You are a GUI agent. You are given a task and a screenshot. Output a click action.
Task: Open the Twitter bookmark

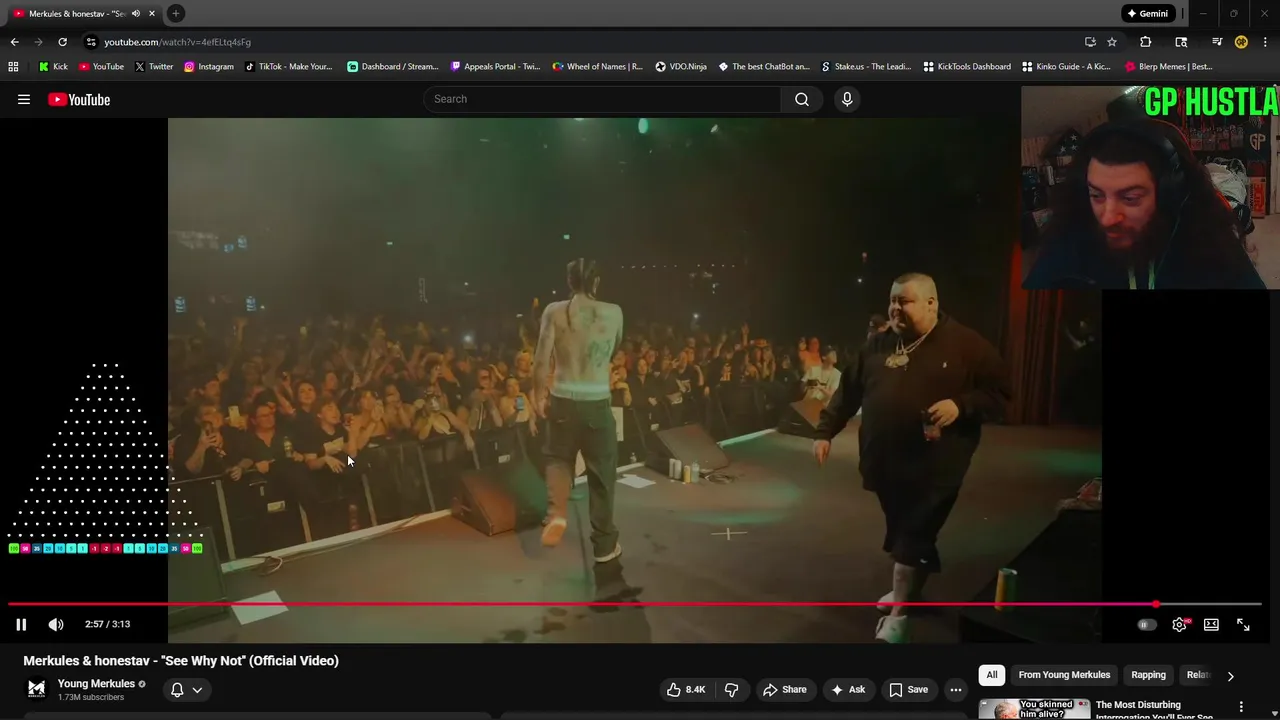(154, 66)
